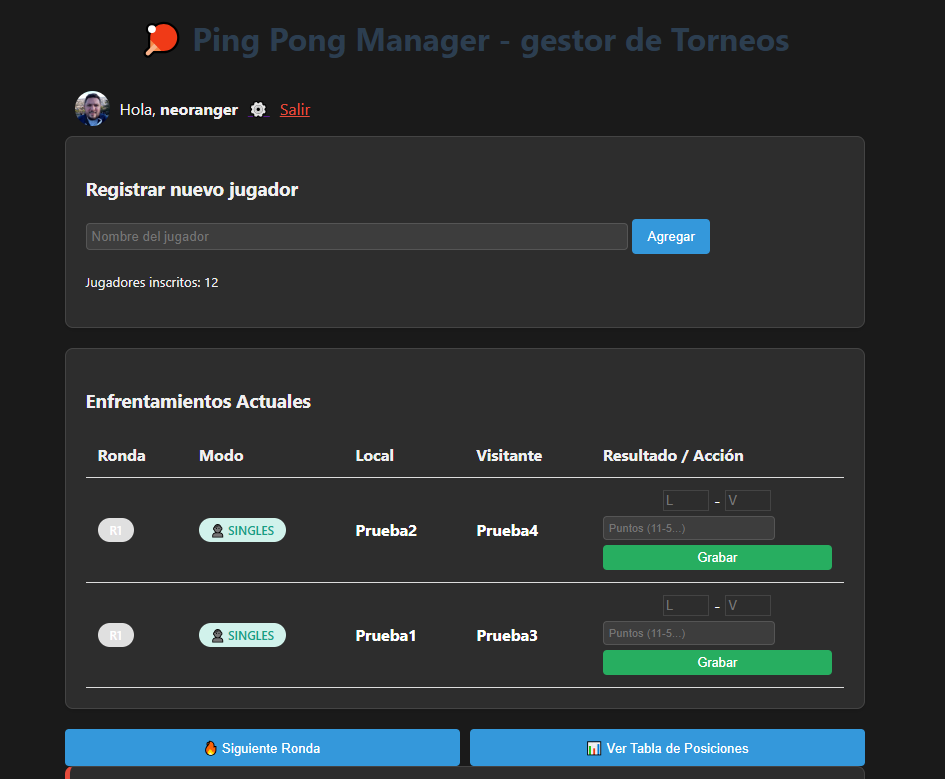
Task: Click Grabar for Prueba2 vs Prueba4
Action: pyautogui.click(x=716, y=557)
